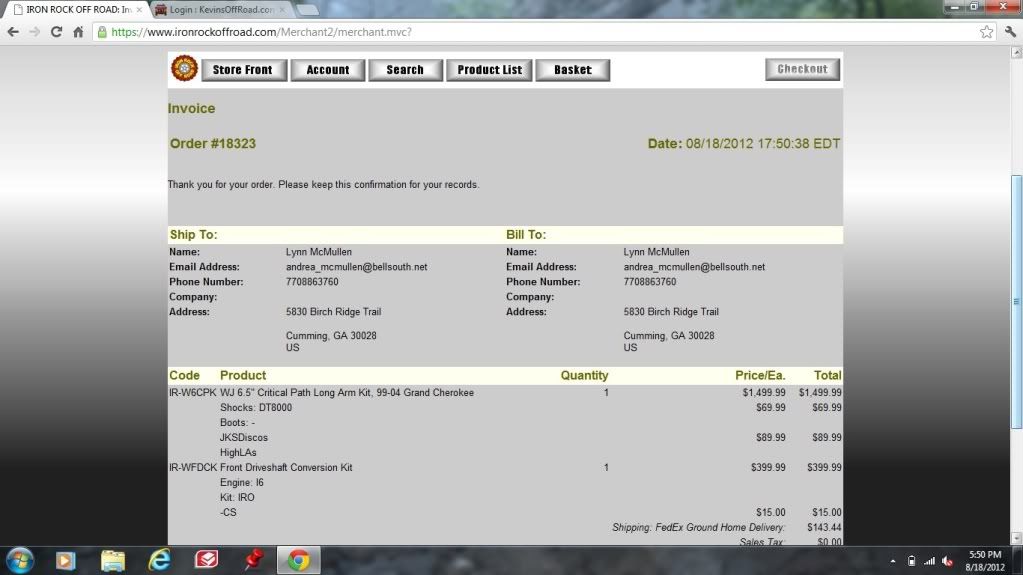
Task: Click the Engine: I6 option line
Action: [241, 482]
